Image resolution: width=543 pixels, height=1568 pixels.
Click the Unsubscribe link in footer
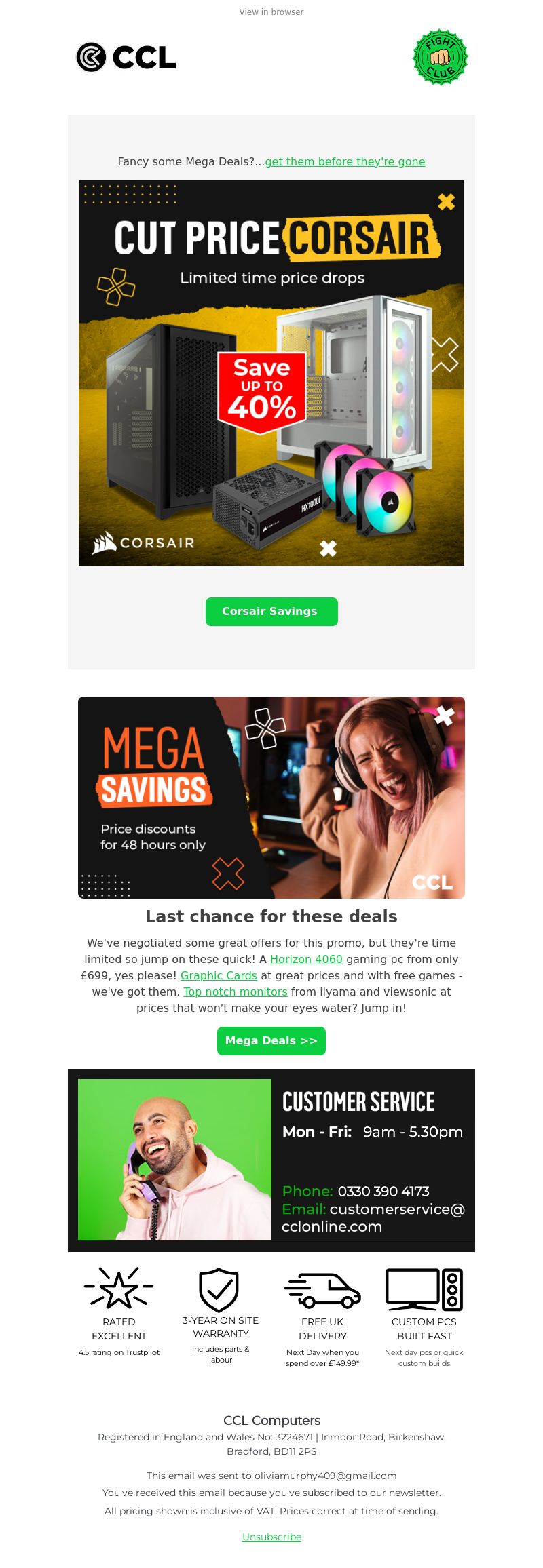[x=271, y=1537]
